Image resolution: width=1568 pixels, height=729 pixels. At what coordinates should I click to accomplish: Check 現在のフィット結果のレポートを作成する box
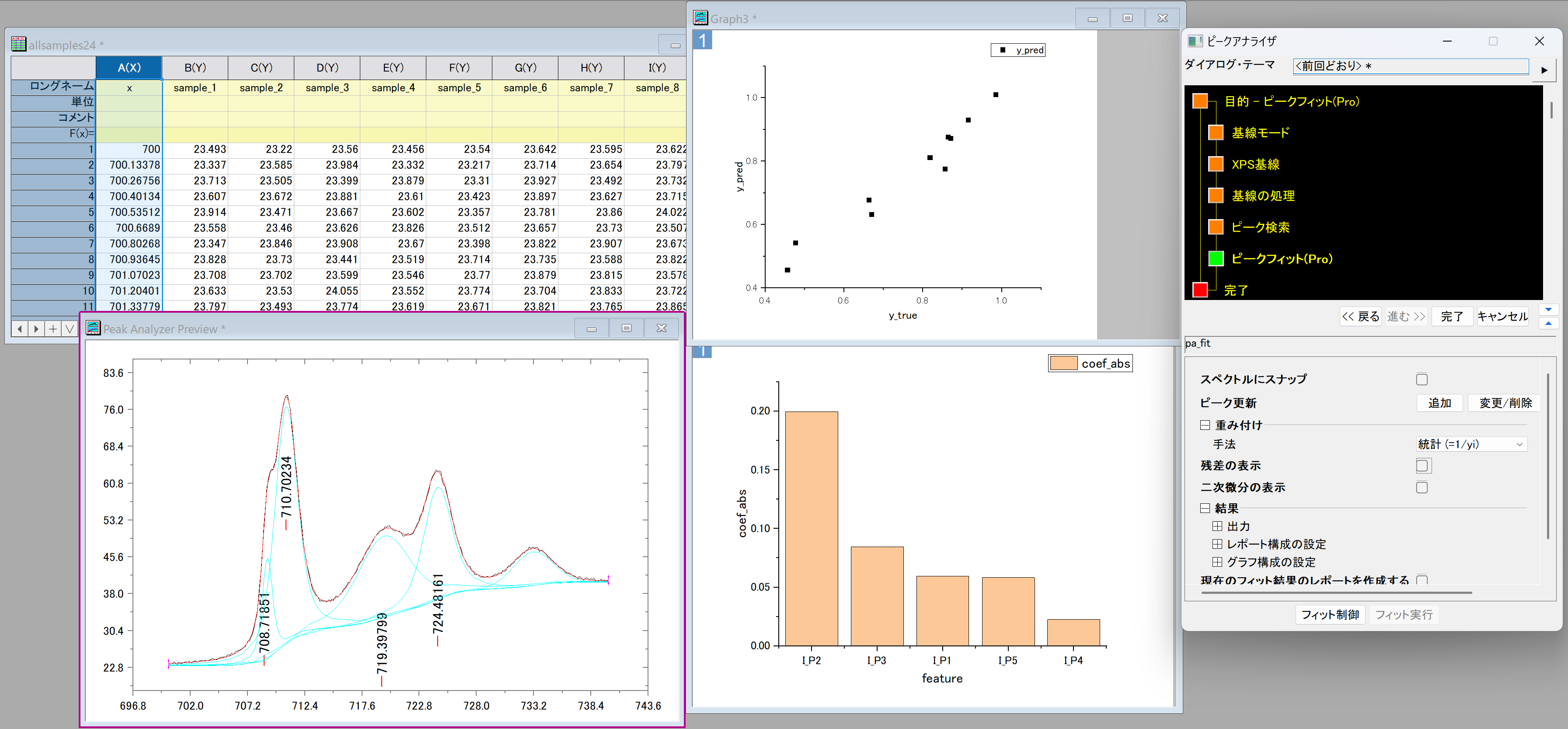coord(1422,580)
